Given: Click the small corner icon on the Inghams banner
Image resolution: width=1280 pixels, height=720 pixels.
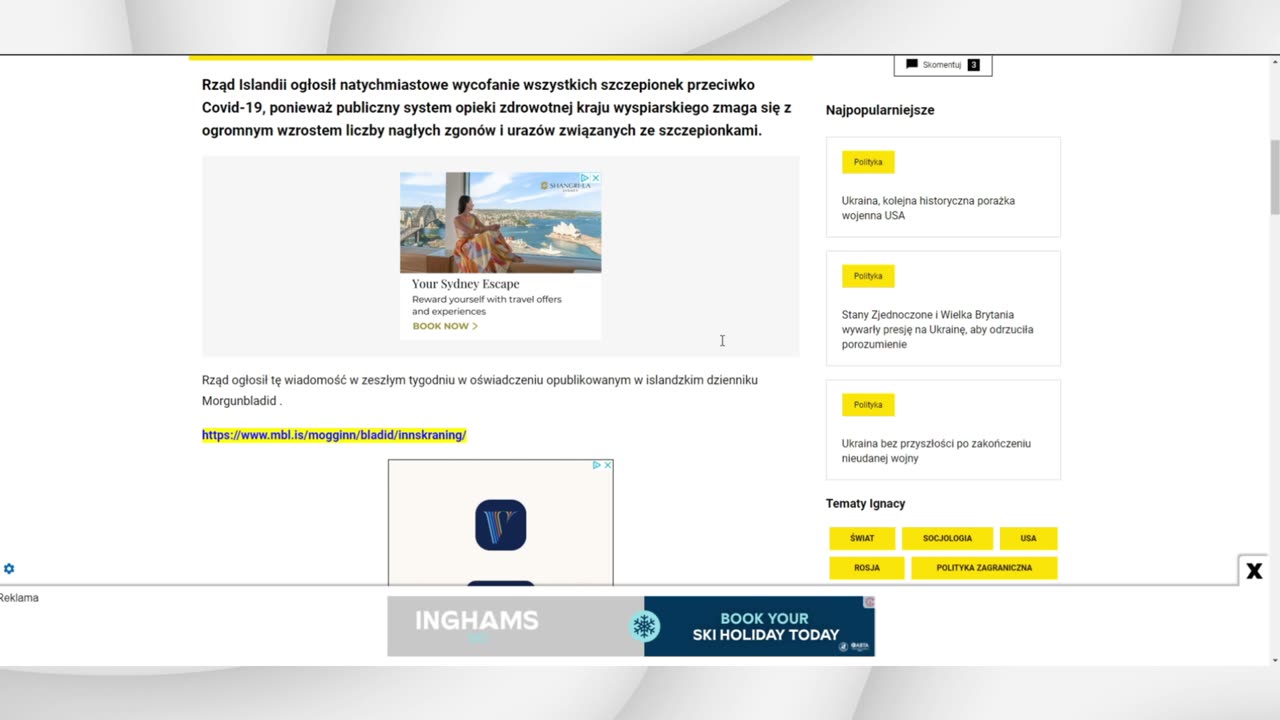Looking at the screenshot, I should tap(869, 602).
